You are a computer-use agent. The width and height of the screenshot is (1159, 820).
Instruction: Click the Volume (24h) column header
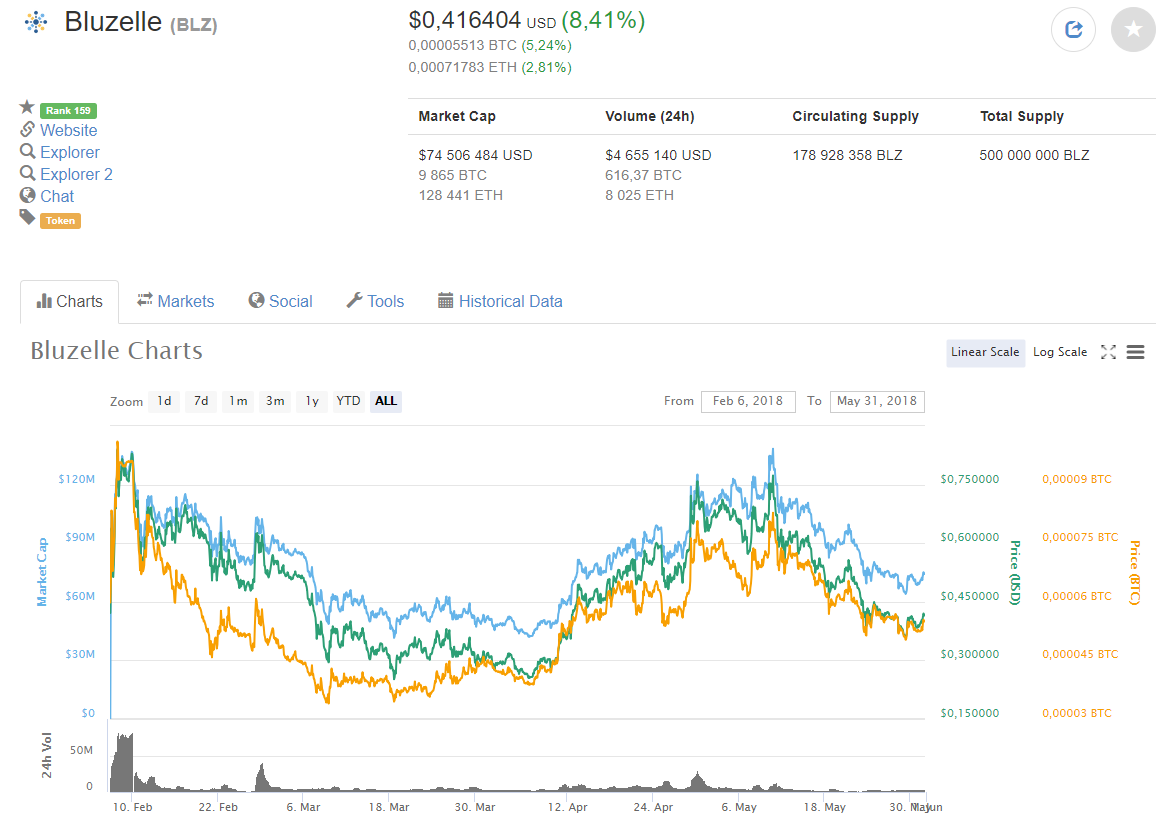tap(650, 117)
